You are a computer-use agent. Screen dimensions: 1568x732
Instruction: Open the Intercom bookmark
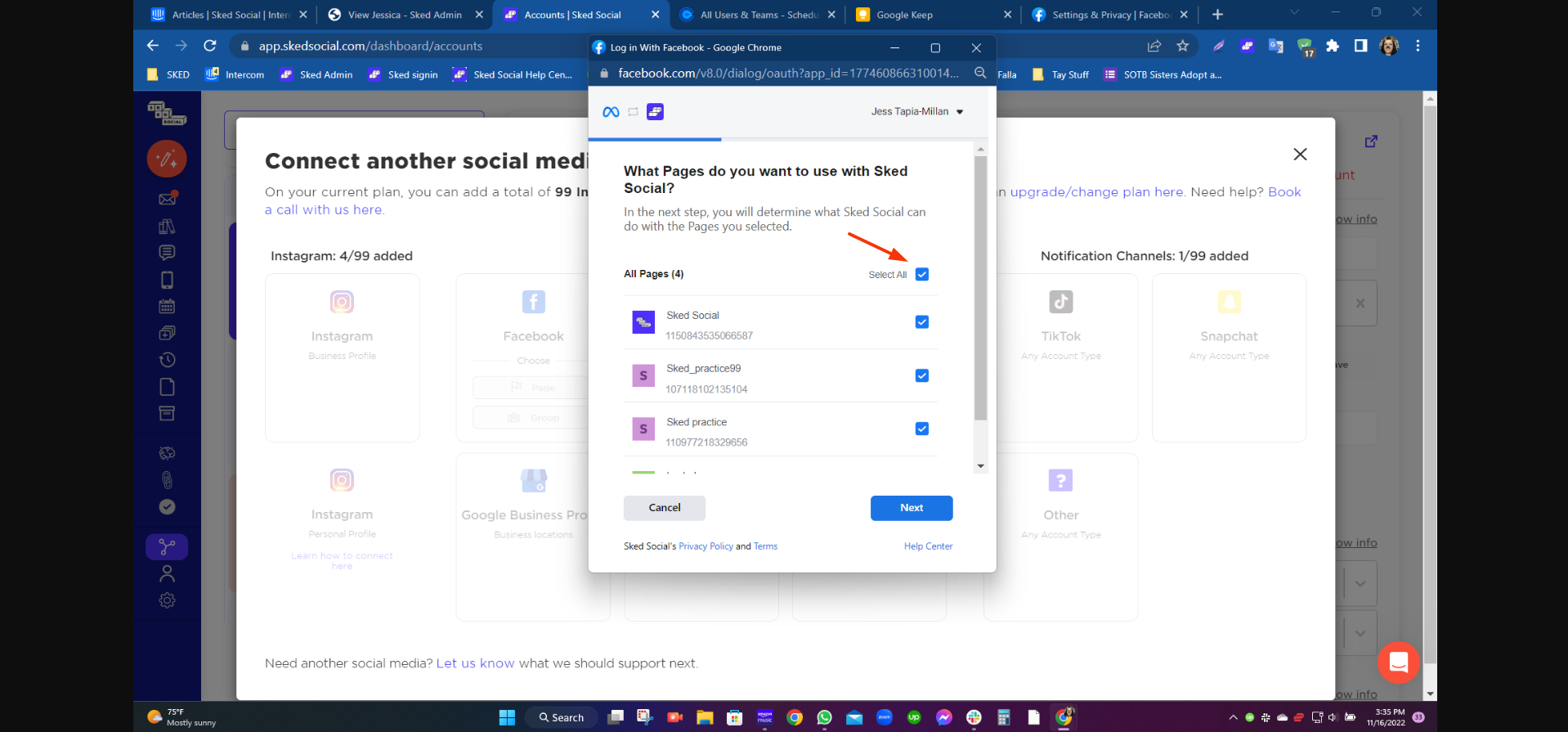tap(235, 74)
